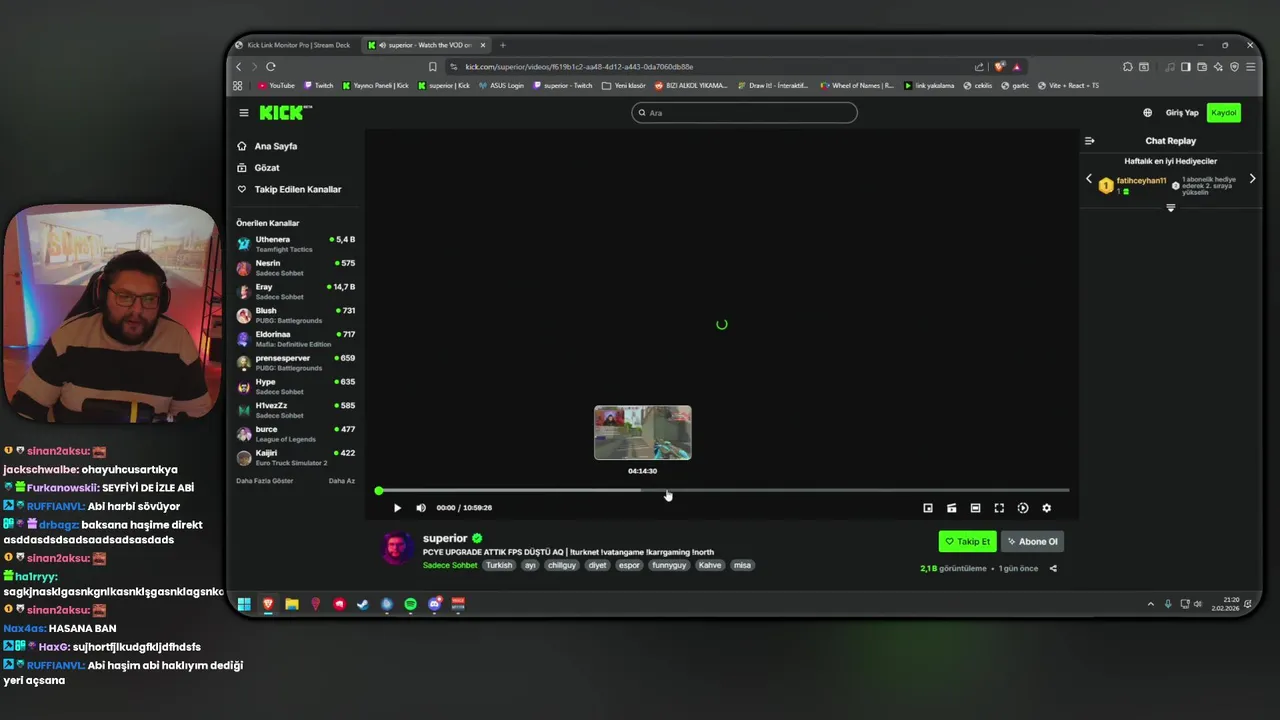Click Sadece Sohbet category link
Viewport: 1280px width, 720px height.
pos(450,565)
